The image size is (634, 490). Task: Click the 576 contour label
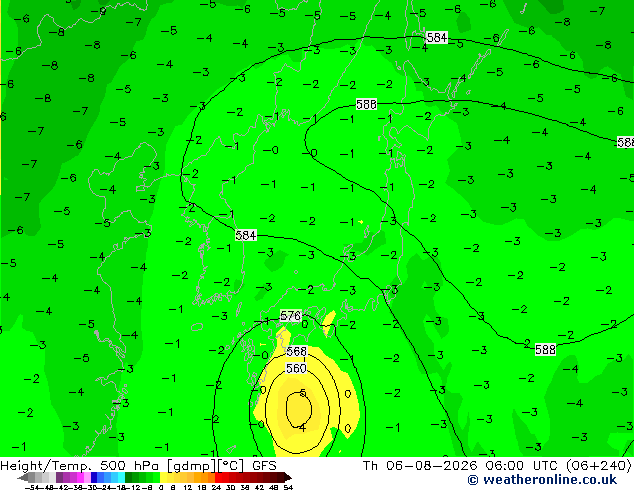point(291,316)
